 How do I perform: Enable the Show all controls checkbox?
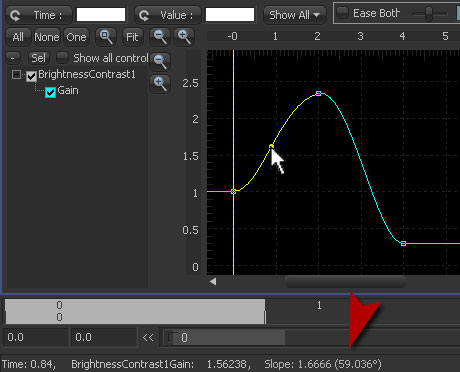click(x=62, y=57)
